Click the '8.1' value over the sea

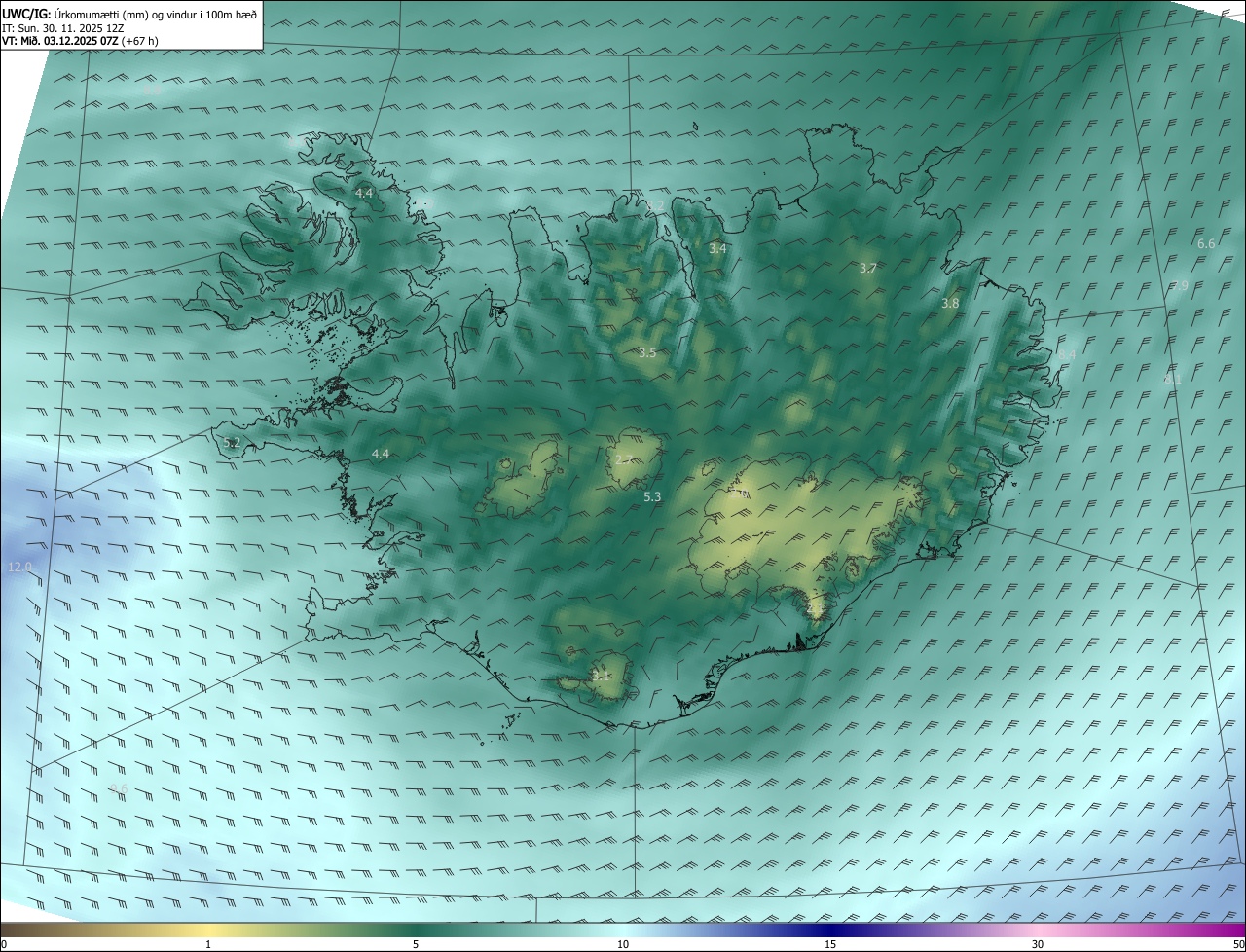click(1172, 379)
